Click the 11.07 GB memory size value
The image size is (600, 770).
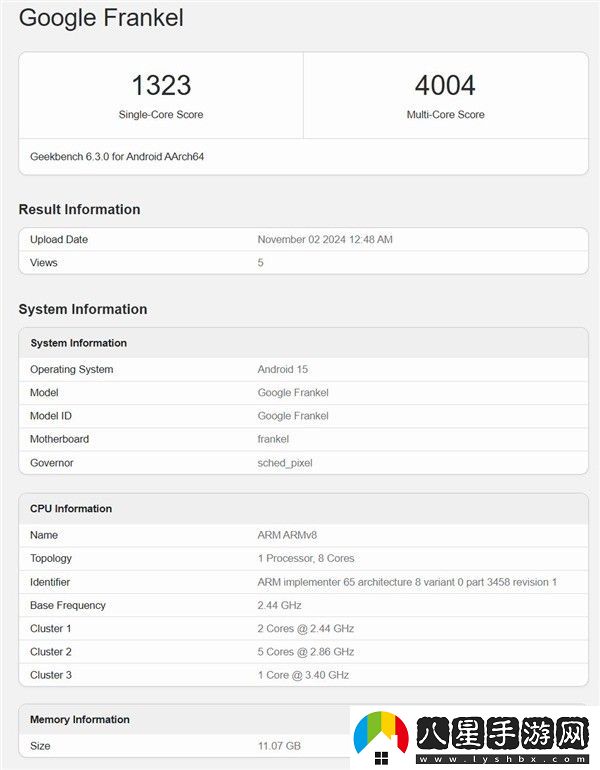(x=279, y=746)
